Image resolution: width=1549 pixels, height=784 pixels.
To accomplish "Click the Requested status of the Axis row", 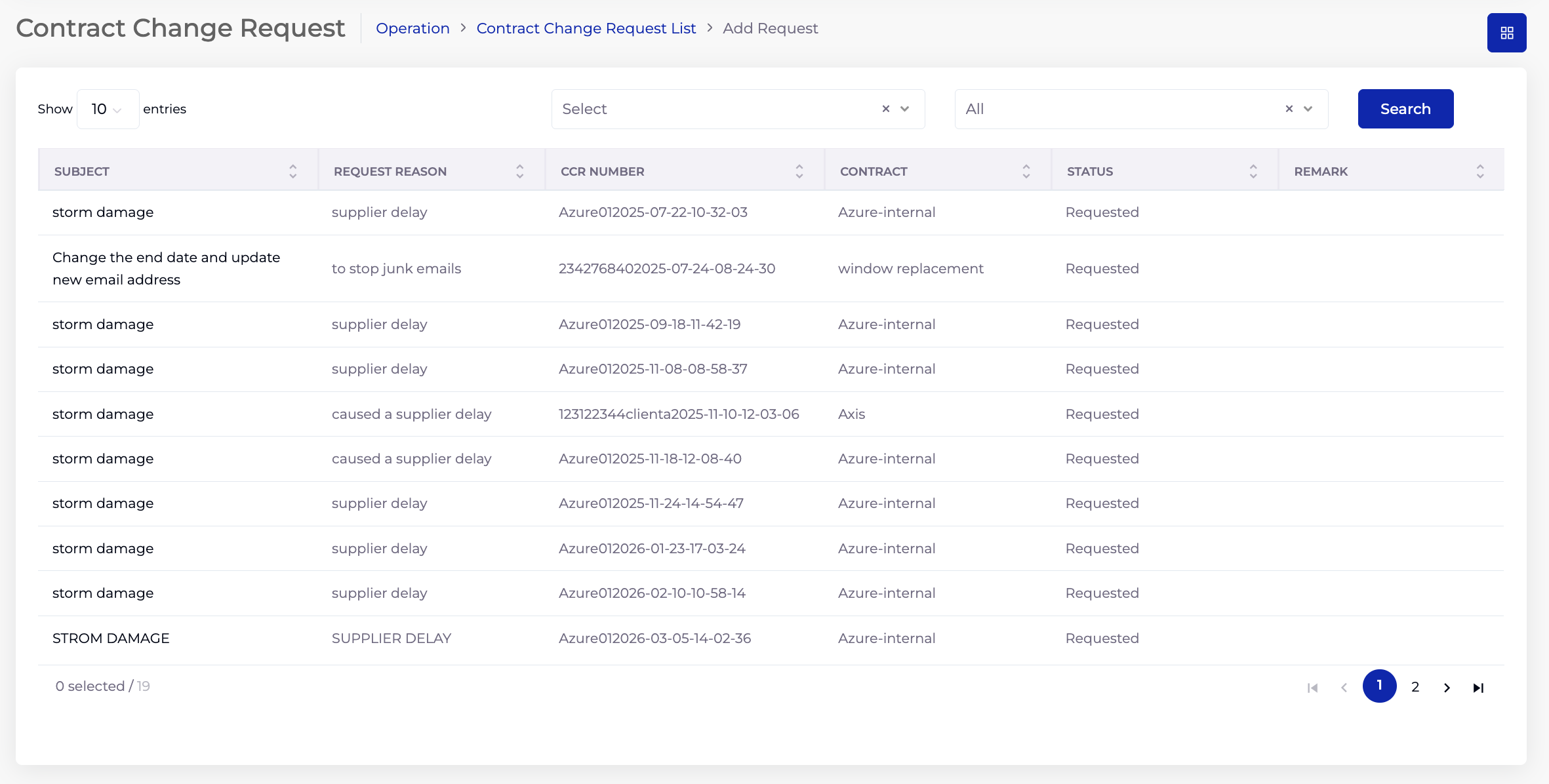I will 1102,414.
